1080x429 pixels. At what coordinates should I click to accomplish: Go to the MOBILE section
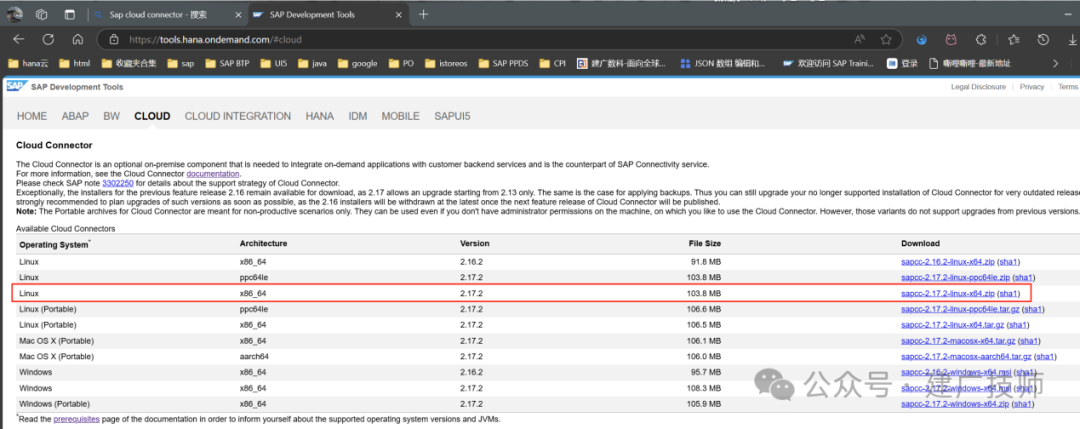coord(400,116)
